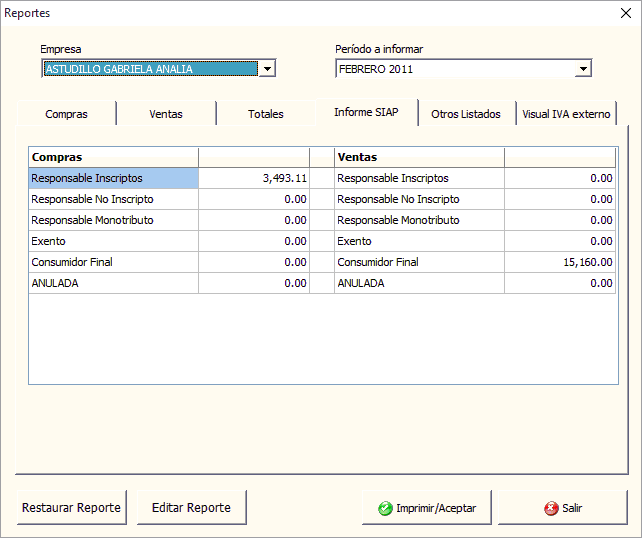Select the ASTUDILLO GABRIELA ANALIA company field
Viewport: 642px width, 538px height.
(x=150, y=69)
